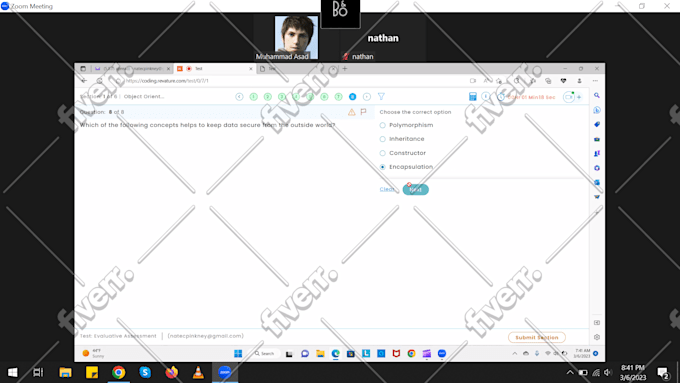
Task: Go to question 3 bubble
Action: (282, 97)
